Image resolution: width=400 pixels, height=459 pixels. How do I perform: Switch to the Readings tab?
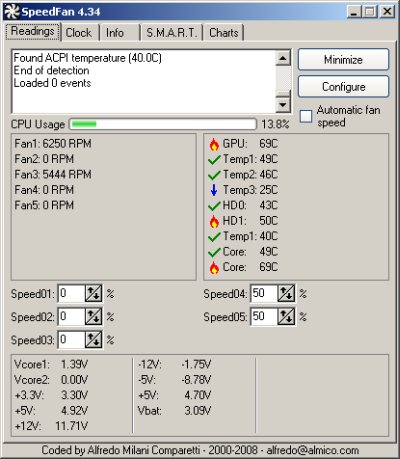click(33, 32)
